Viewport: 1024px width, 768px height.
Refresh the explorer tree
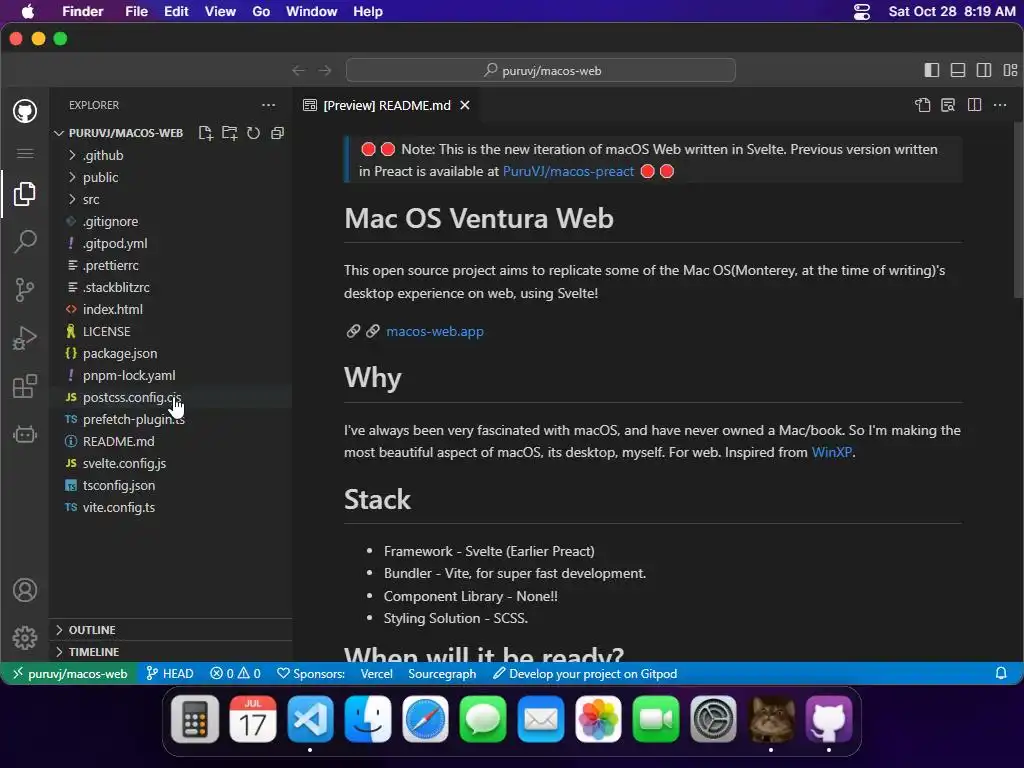tap(253, 133)
